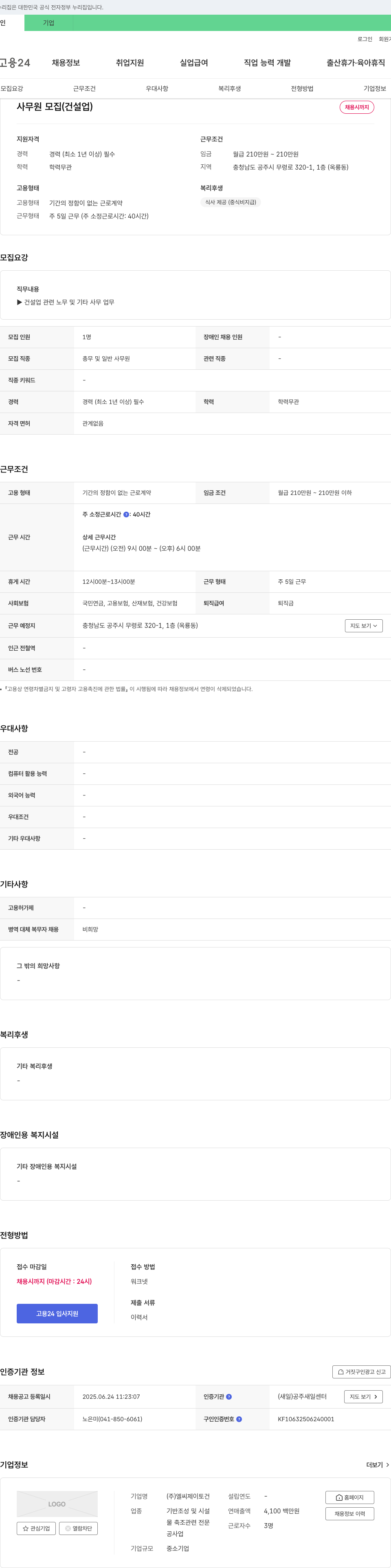Open the 채용정보 menu
Viewport: 391px width, 1568px height.
click(66, 63)
